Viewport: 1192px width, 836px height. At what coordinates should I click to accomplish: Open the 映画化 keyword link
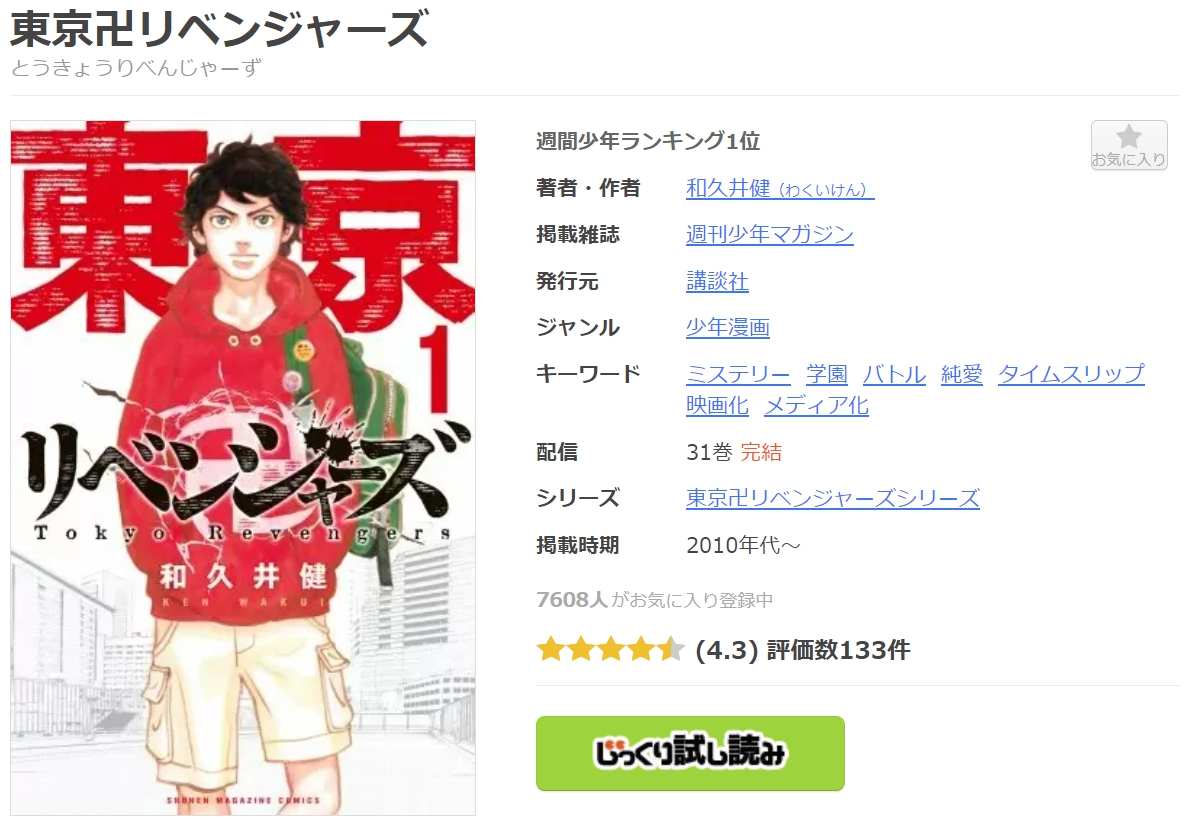[x=717, y=405]
